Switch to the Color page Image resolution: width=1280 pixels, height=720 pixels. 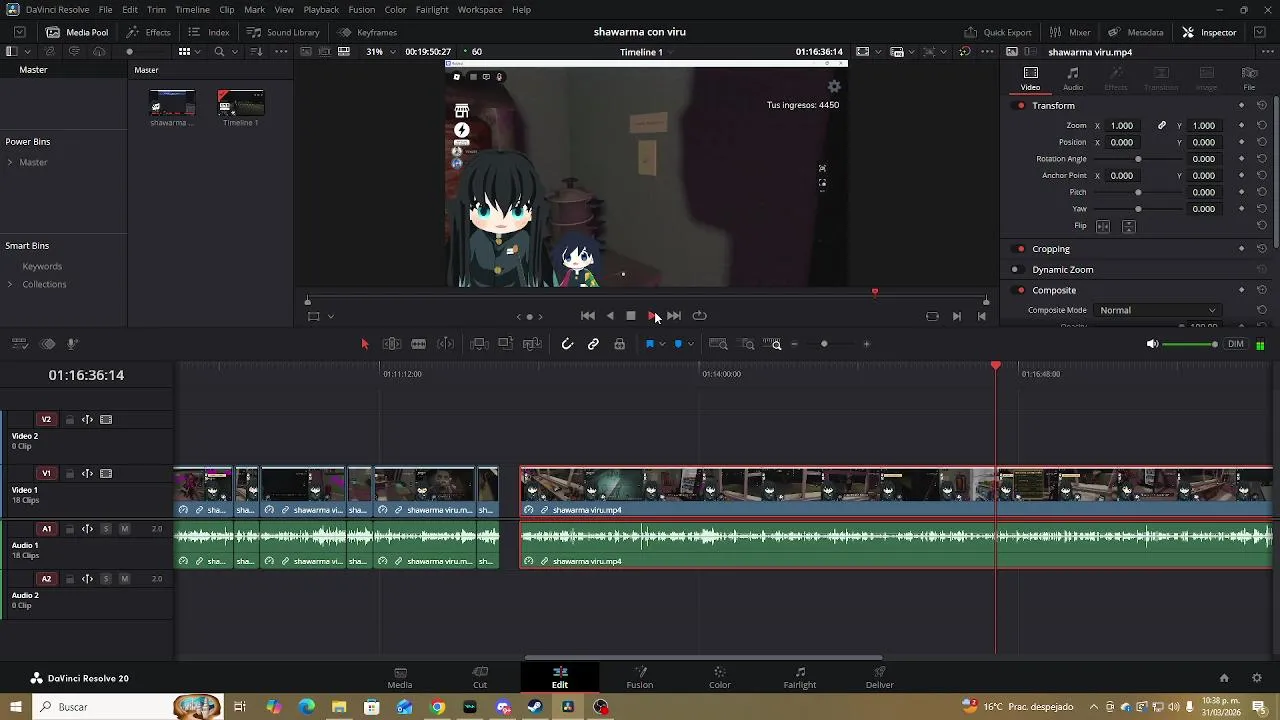pyautogui.click(x=720, y=678)
